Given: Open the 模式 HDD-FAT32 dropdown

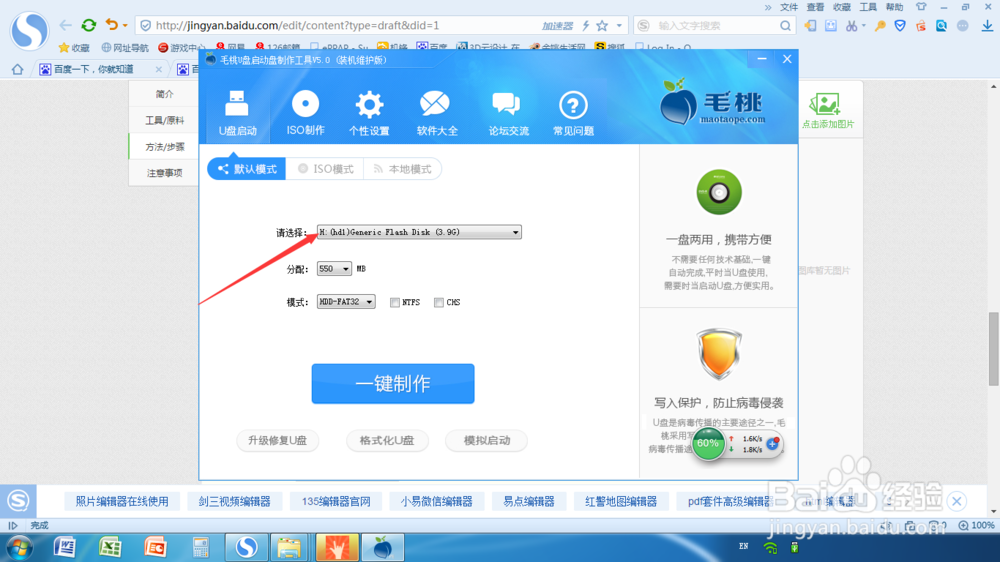Looking at the screenshot, I should click(346, 302).
